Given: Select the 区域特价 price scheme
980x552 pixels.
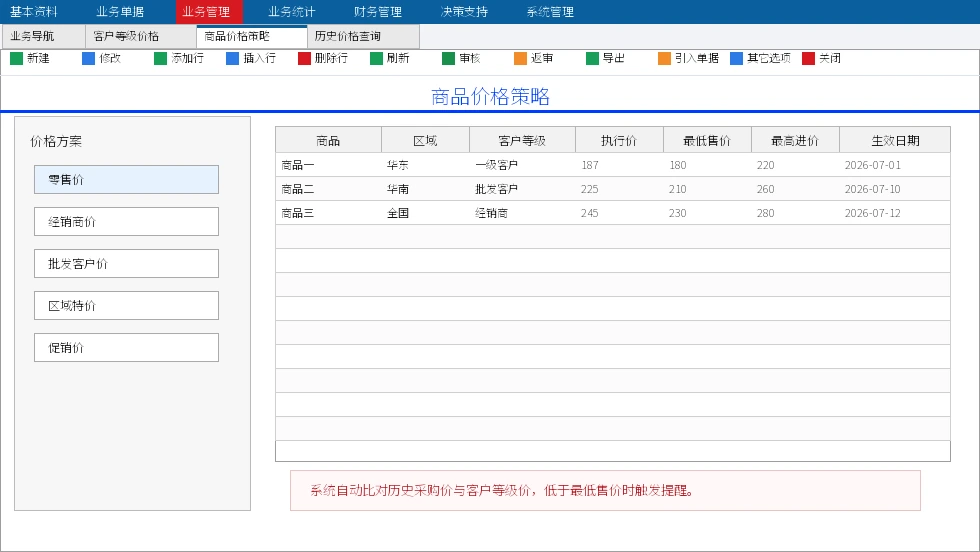Looking at the screenshot, I should pyautogui.click(x=126, y=305).
